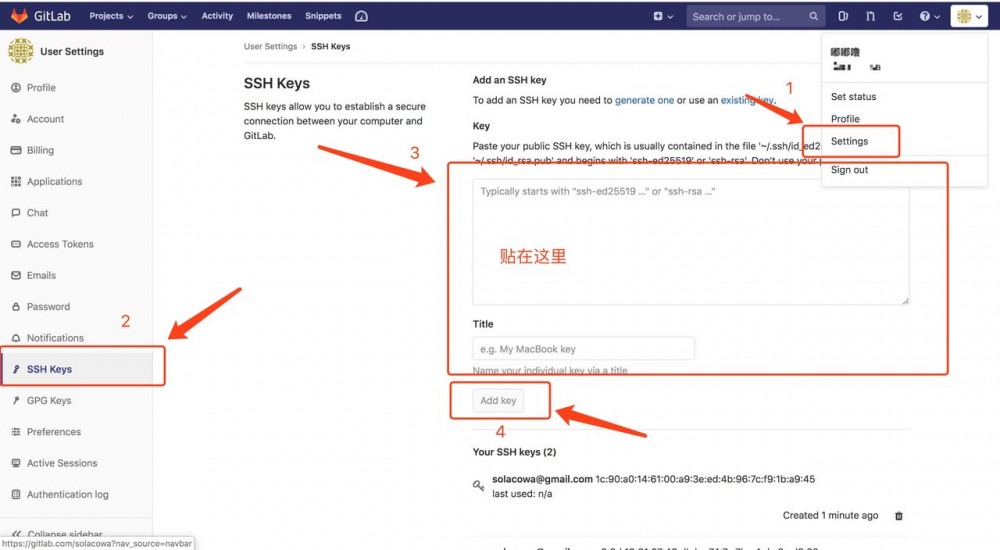Toggle the user avatar menu
Screen dimensions: 1000x550
coord(969,16)
